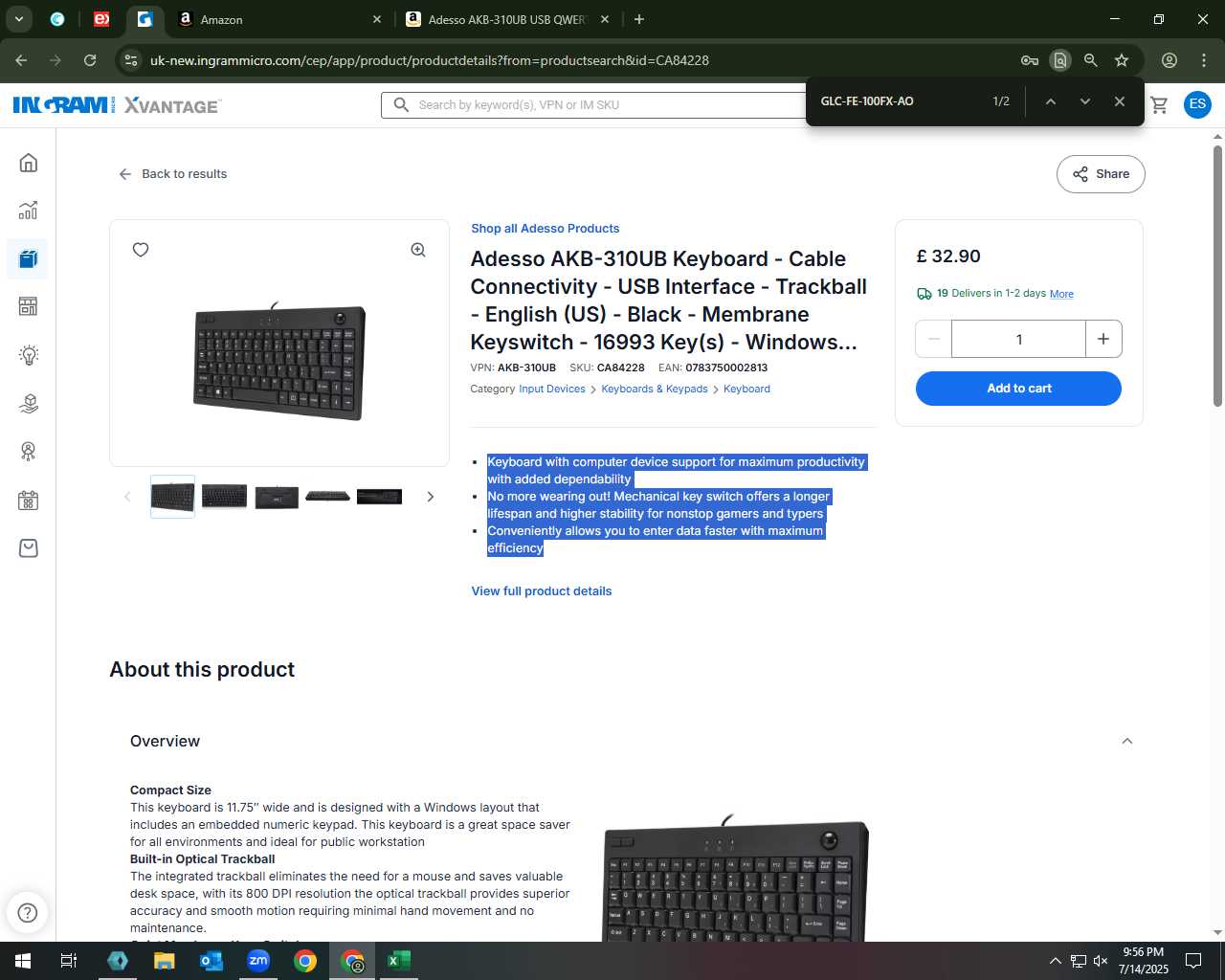Screen dimensions: 1225x980
Task: Open the calendar icon in left sidebar
Action: pyautogui.click(x=29, y=500)
